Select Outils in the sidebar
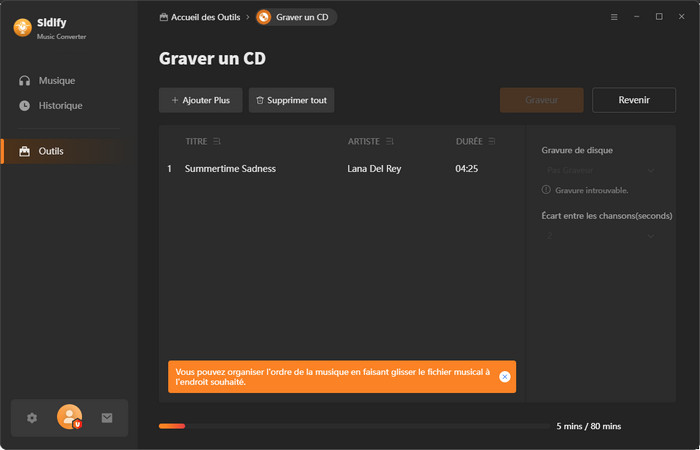The height and width of the screenshot is (450, 700). click(51, 151)
